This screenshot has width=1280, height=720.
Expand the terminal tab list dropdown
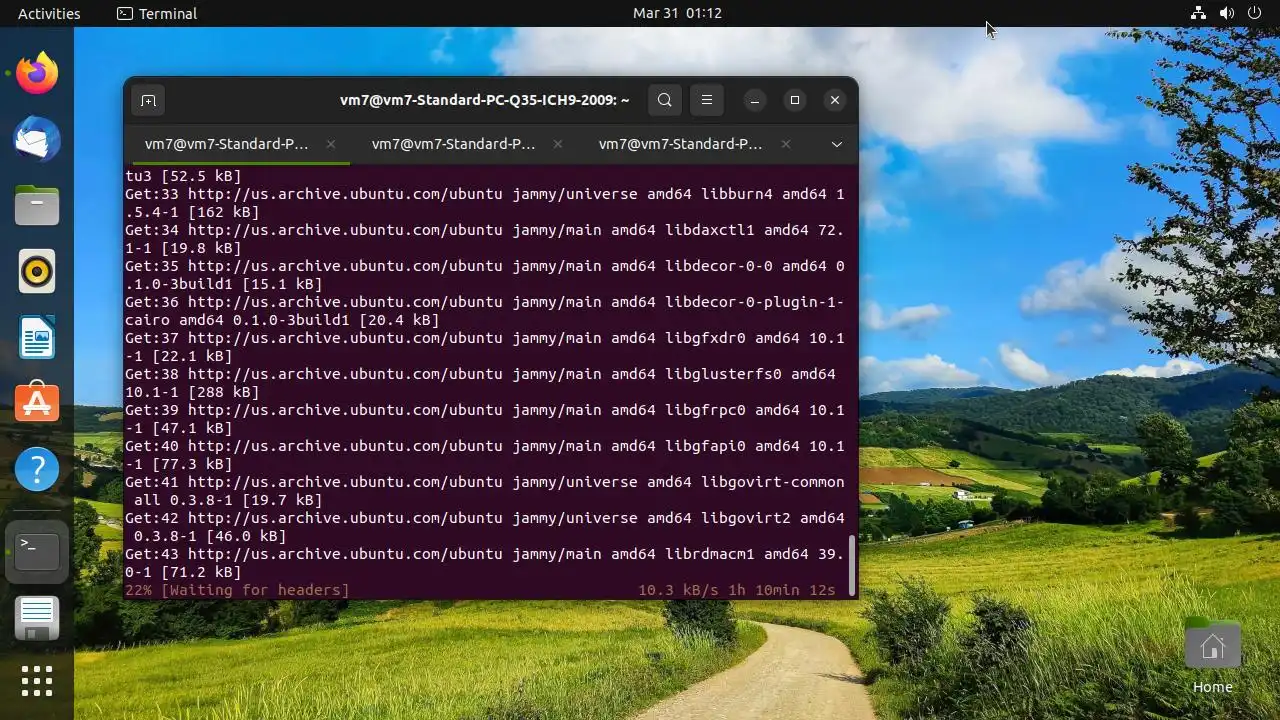tap(837, 144)
